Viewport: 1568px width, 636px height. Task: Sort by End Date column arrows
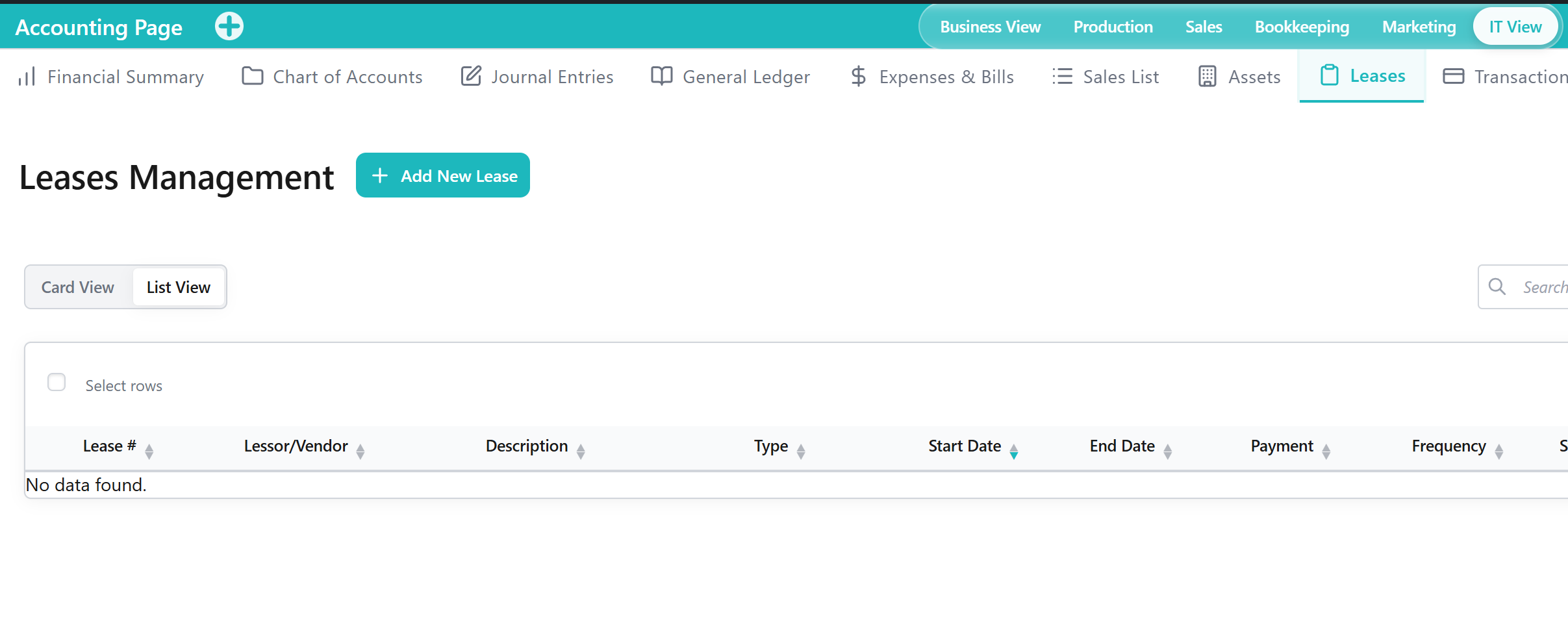[1168, 451]
